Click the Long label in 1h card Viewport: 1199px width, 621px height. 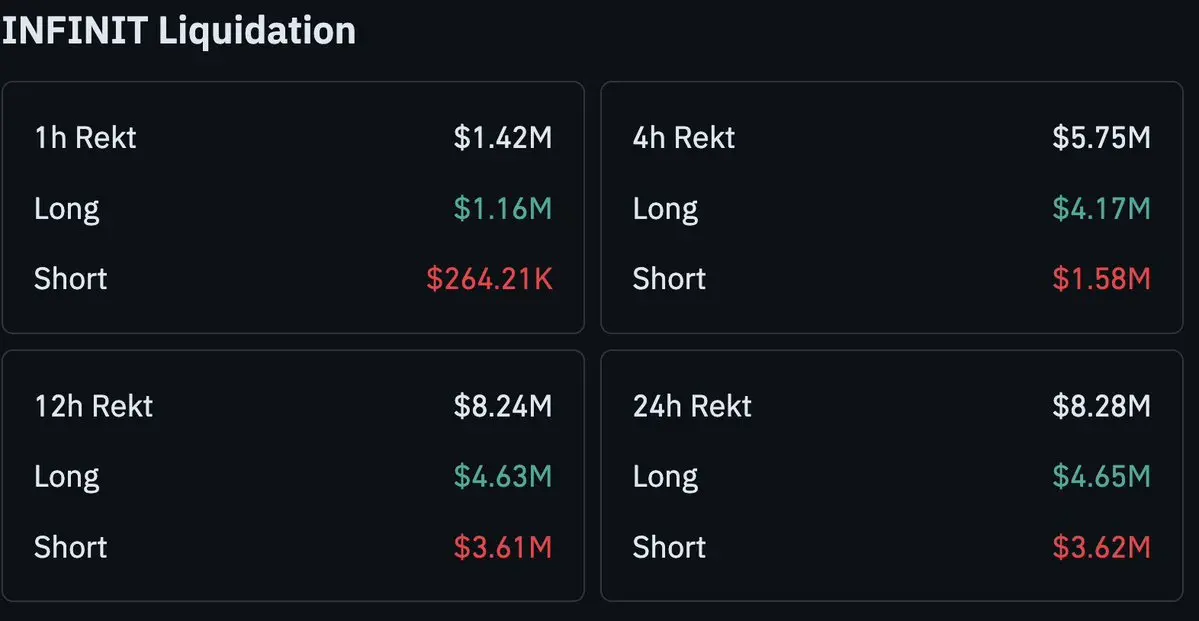point(67,210)
